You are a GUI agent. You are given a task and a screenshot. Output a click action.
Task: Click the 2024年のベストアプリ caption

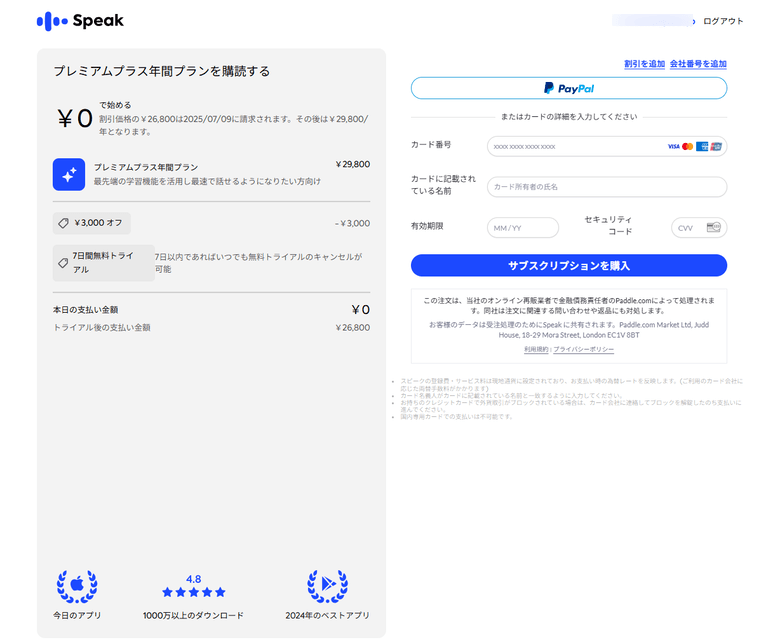click(x=327, y=616)
